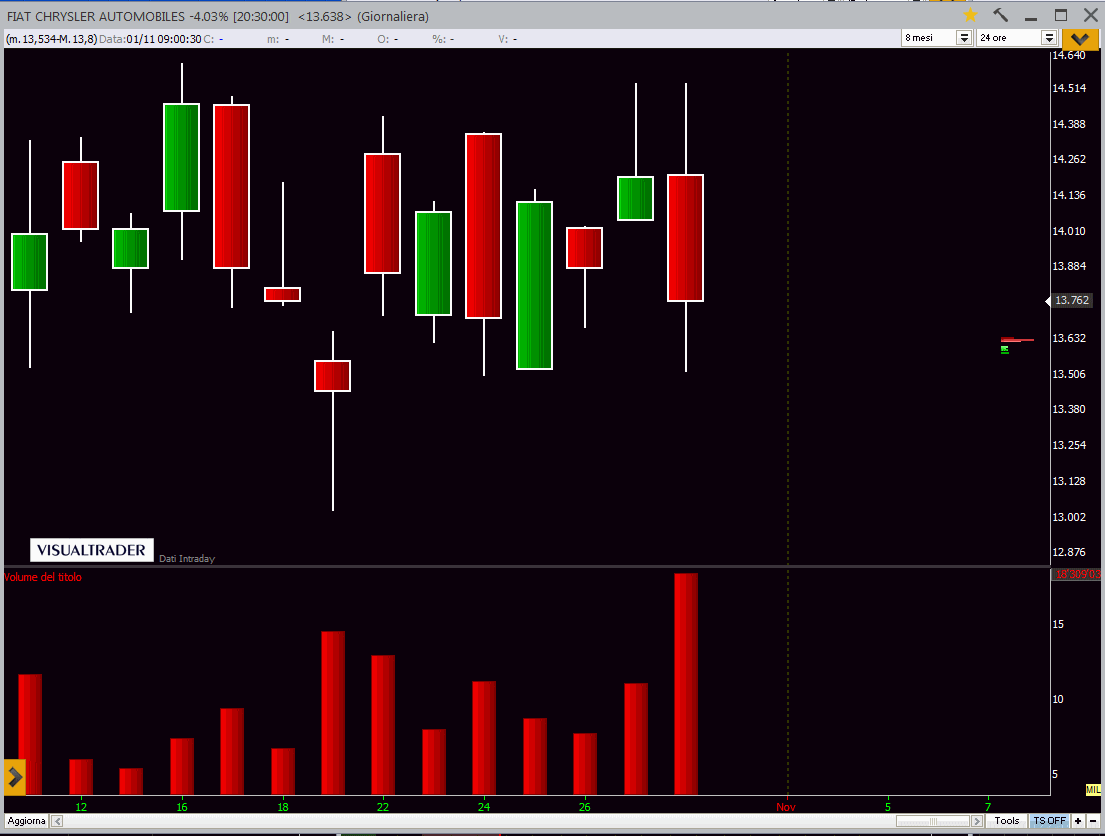Click the 'Nov' month marker on time axis
This screenshot has width=1105, height=836.
786,807
